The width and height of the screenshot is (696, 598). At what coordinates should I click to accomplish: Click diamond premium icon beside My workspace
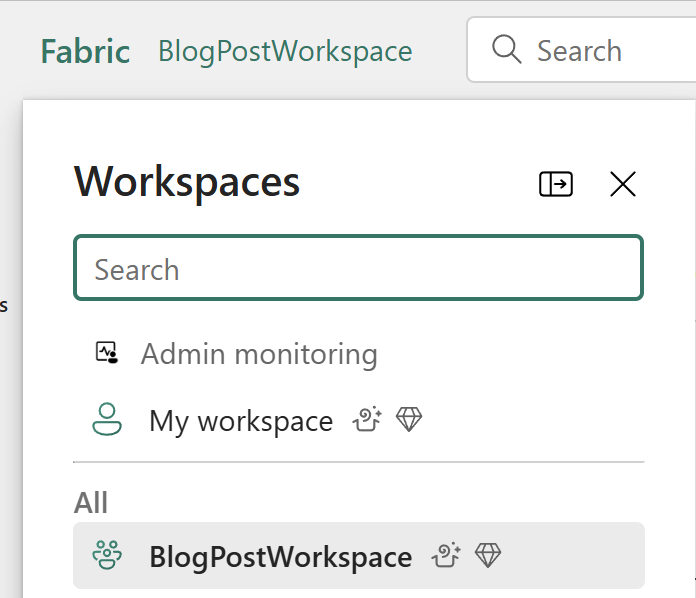(x=409, y=419)
